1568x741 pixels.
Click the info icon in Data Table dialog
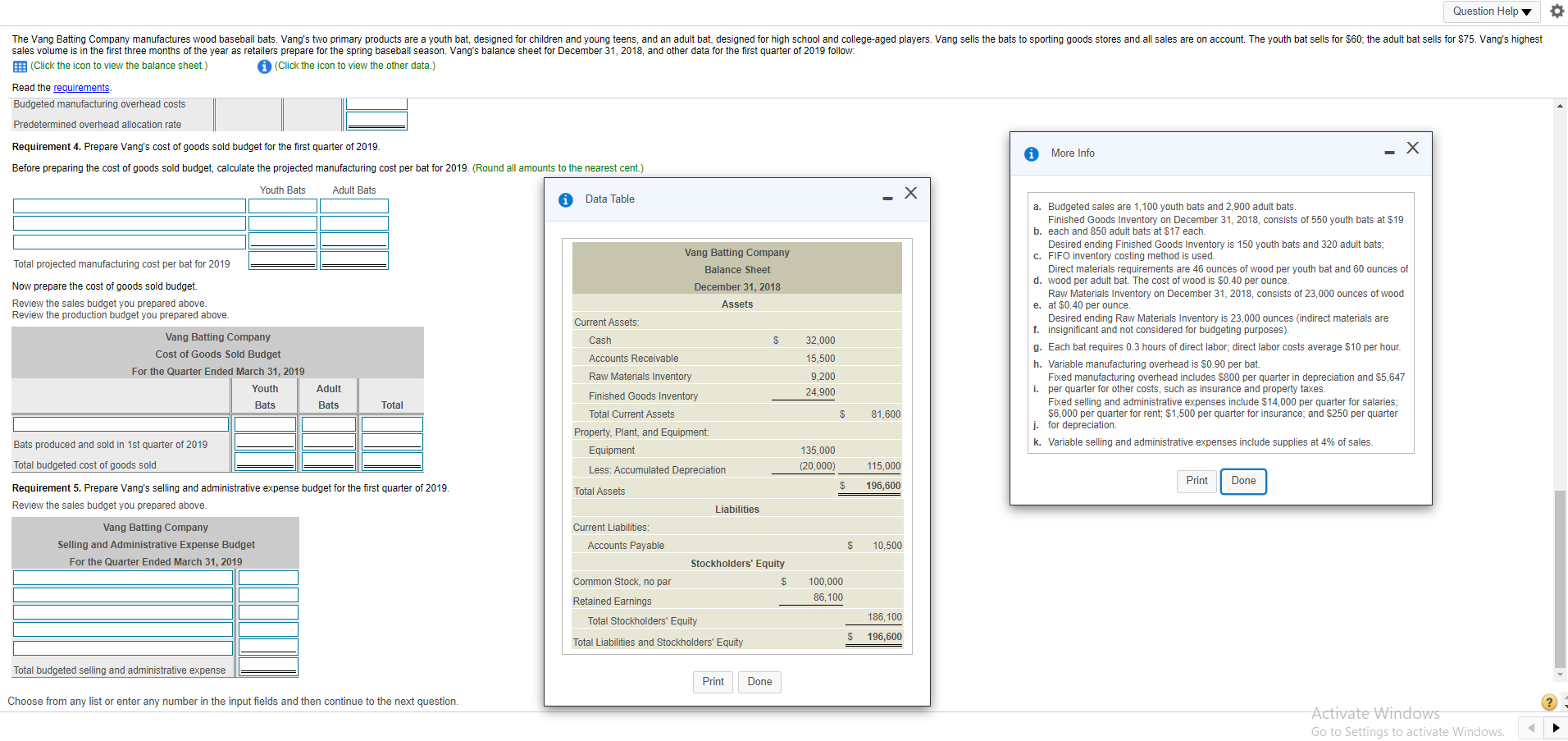point(566,199)
